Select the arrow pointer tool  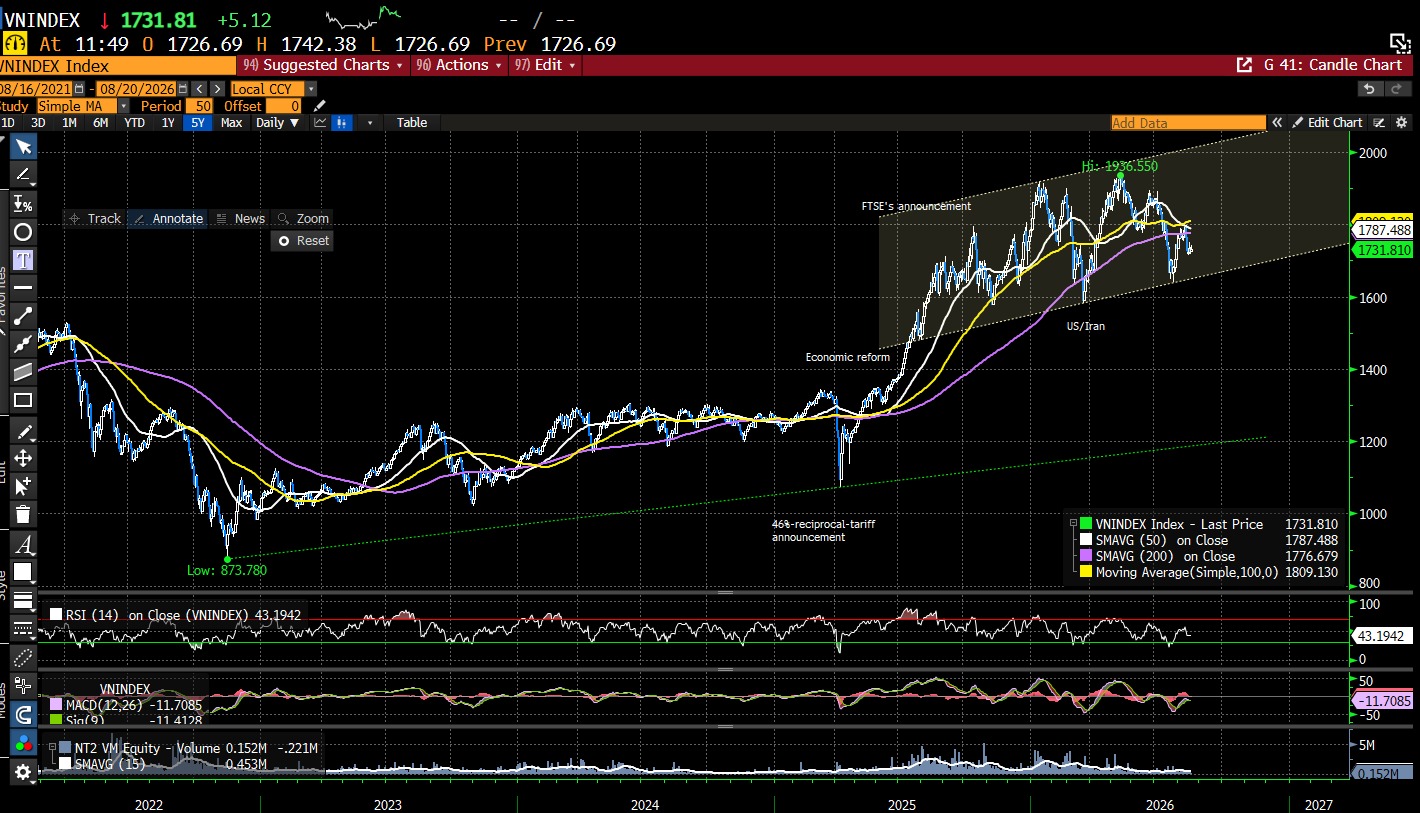(22, 147)
